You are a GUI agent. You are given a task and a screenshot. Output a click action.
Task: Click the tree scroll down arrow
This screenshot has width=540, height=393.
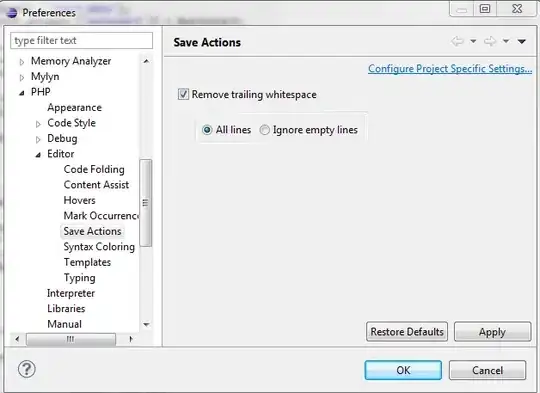[x=146, y=324]
